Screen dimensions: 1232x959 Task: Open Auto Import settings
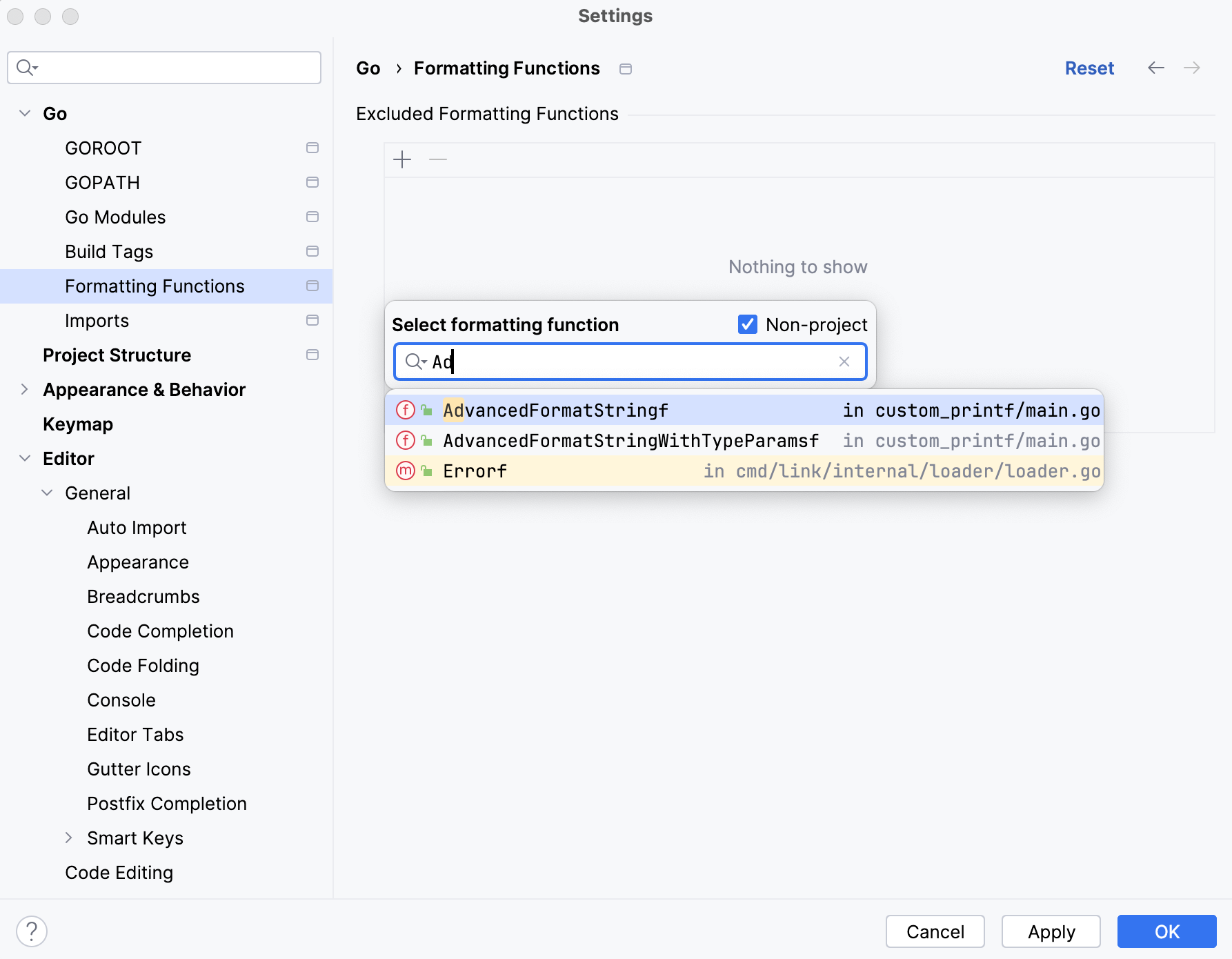pyautogui.click(x=137, y=528)
